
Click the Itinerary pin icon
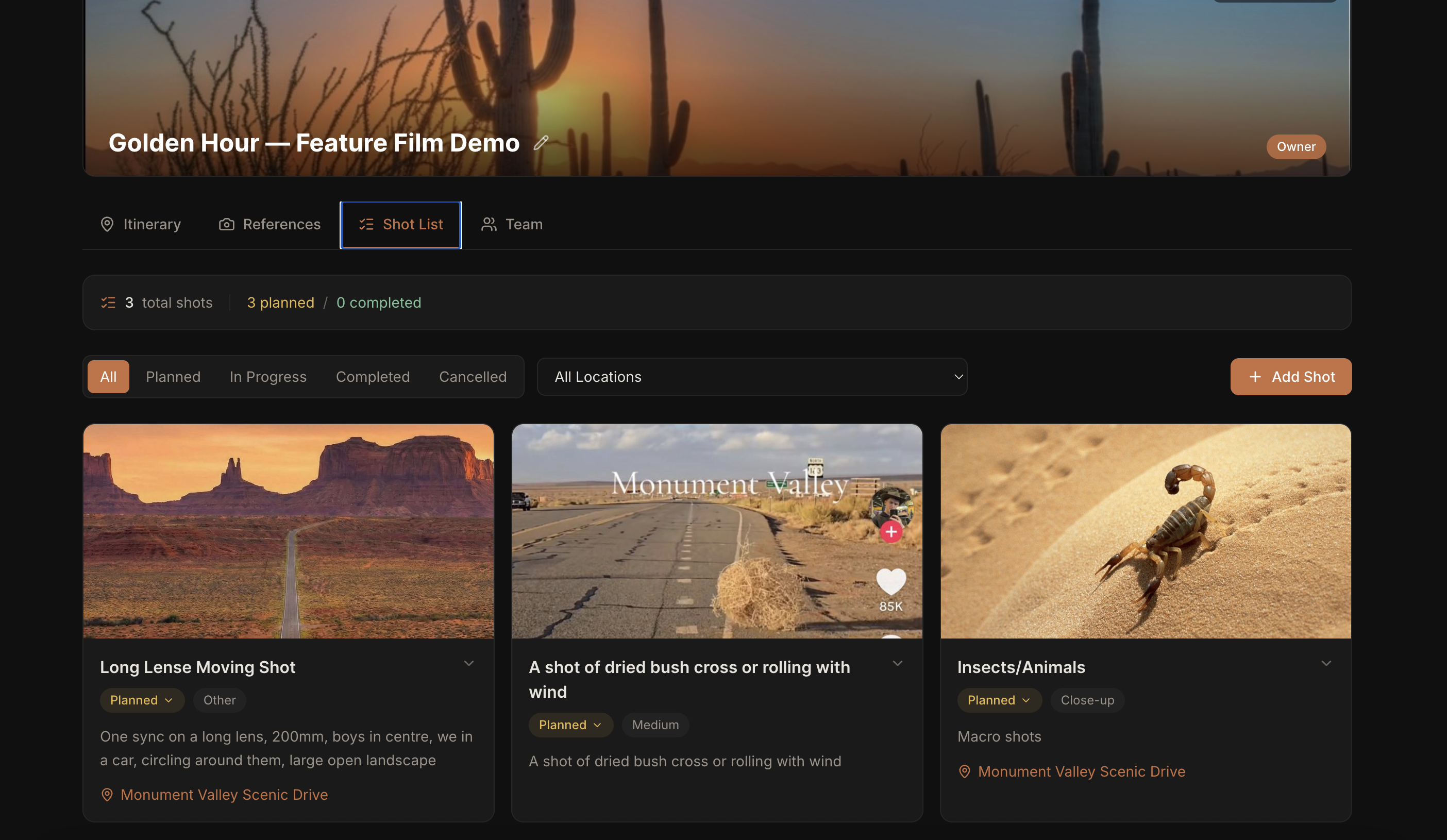click(x=108, y=225)
